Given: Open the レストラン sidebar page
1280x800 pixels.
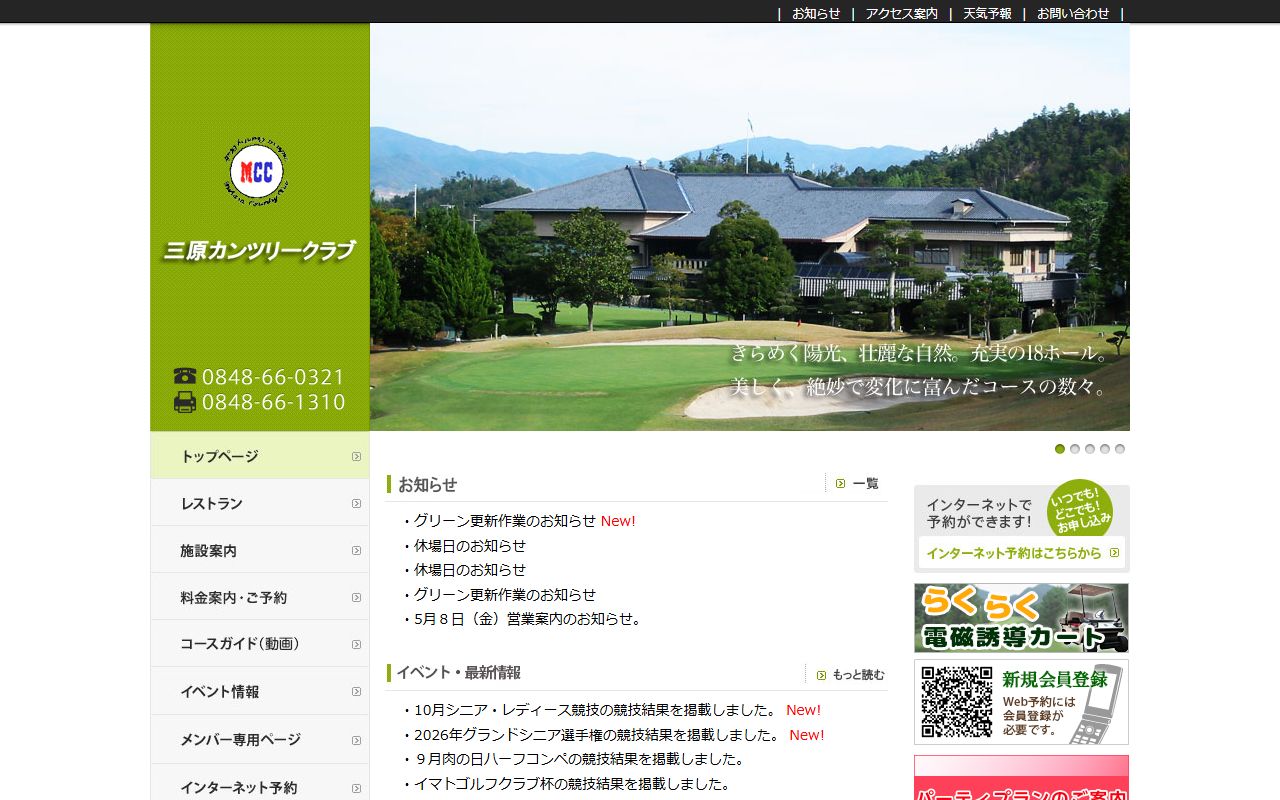Looking at the screenshot, I should pos(260,503).
